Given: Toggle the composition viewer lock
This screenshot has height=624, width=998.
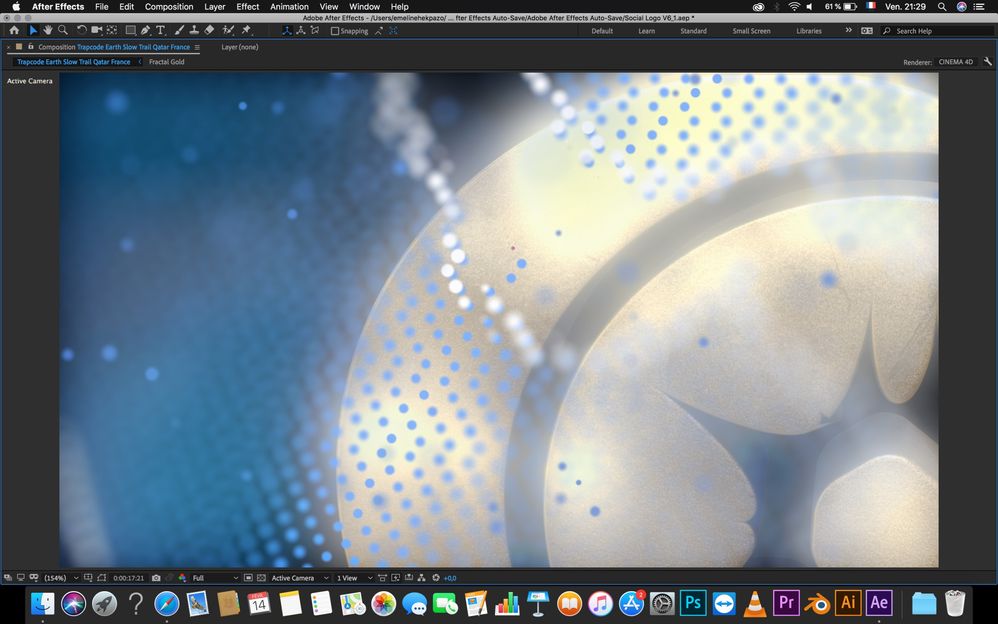Looking at the screenshot, I should pyautogui.click(x=31, y=46).
